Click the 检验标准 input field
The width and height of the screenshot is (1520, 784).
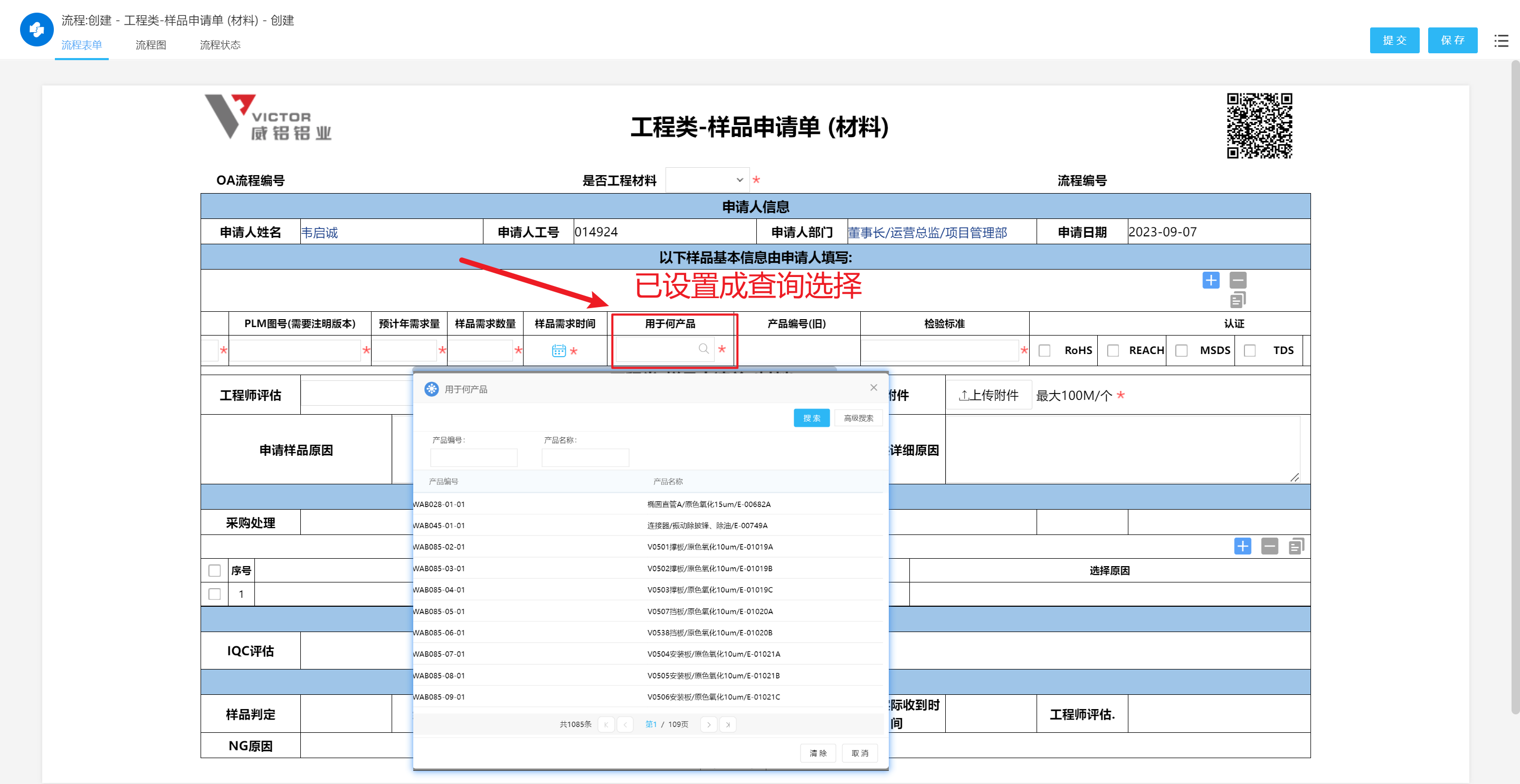[940, 350]
